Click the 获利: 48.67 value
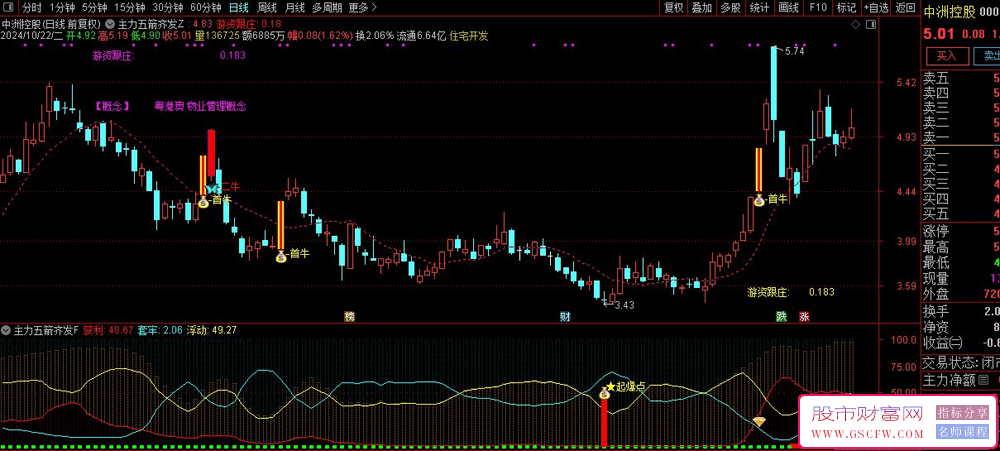Screen dimensions: 1000x451 [x=108, y=330]
